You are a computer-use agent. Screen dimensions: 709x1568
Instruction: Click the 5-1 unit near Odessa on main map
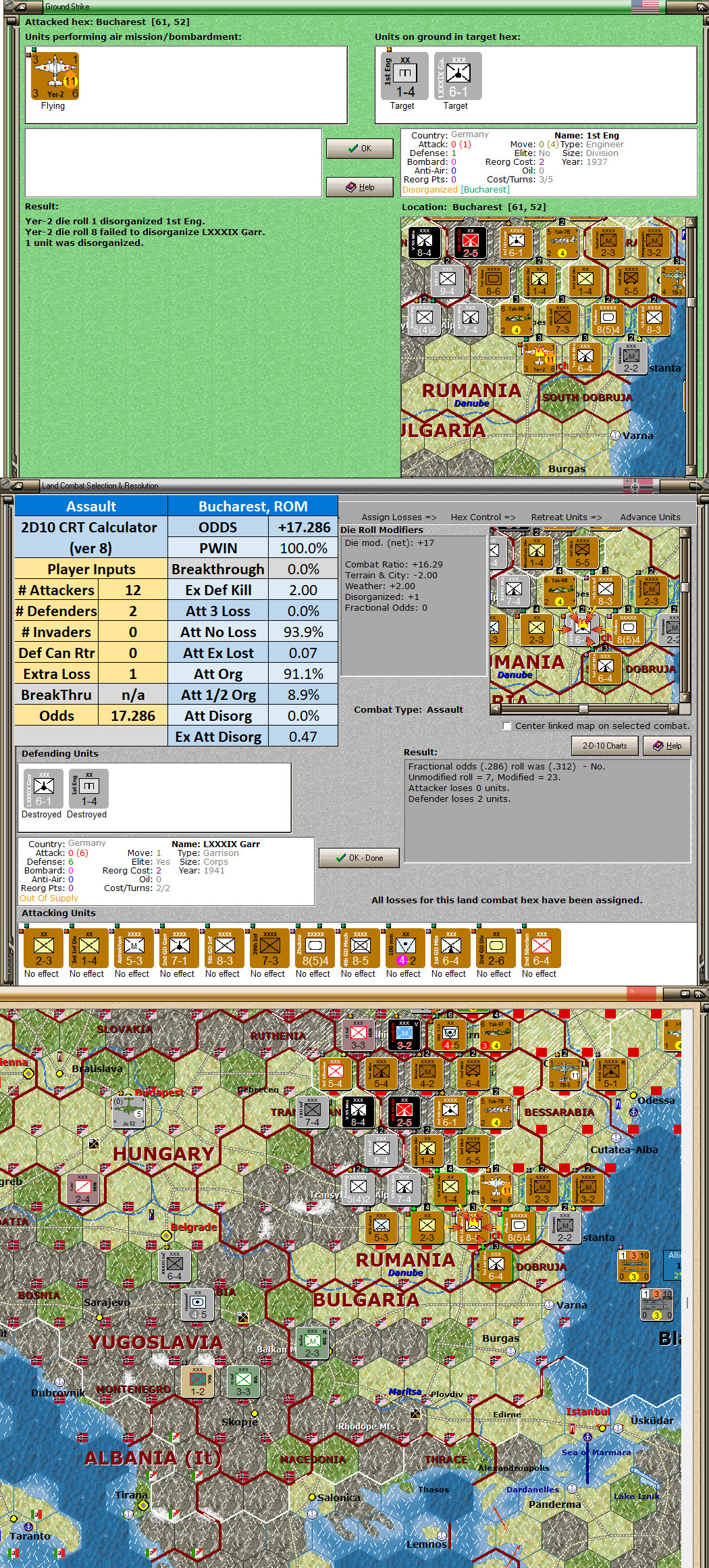coord(610,1073)
